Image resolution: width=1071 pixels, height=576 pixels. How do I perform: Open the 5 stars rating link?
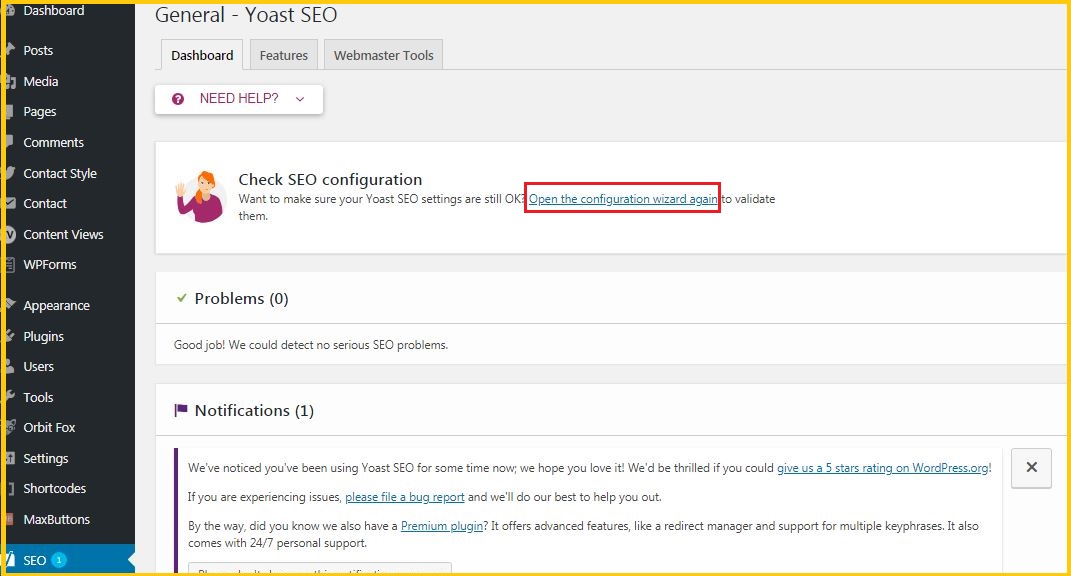point(882,468)
